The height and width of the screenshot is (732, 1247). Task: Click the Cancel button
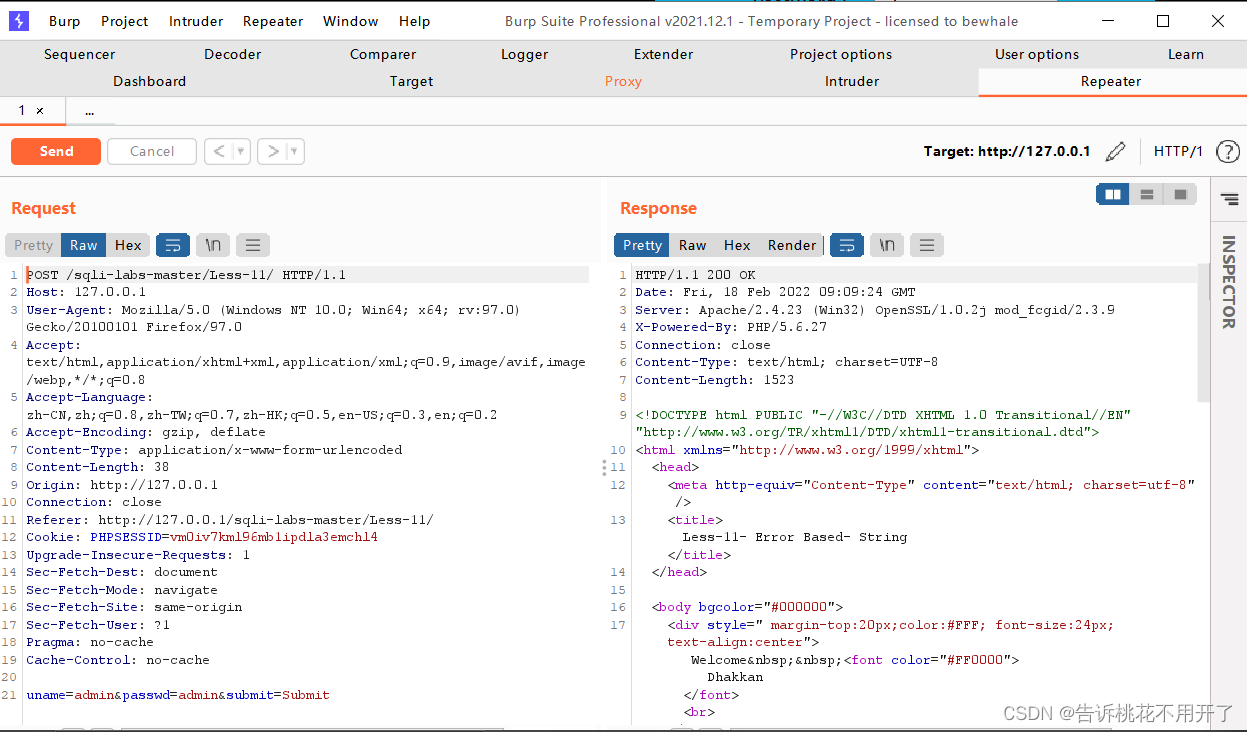click(x=152, y=152)
